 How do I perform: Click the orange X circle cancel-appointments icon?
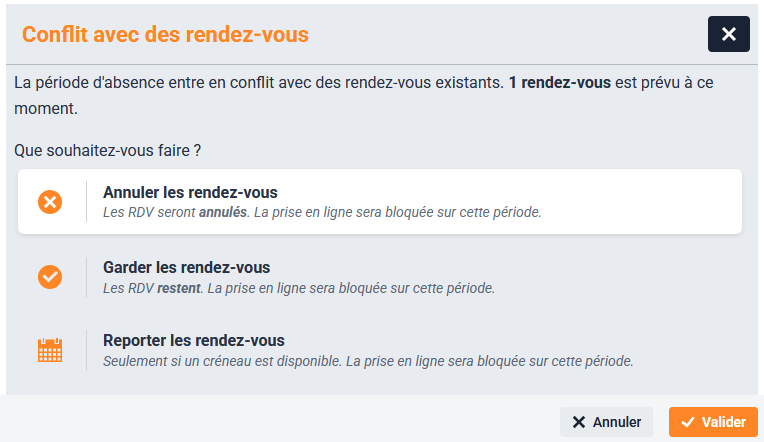(x=50, y=202)
